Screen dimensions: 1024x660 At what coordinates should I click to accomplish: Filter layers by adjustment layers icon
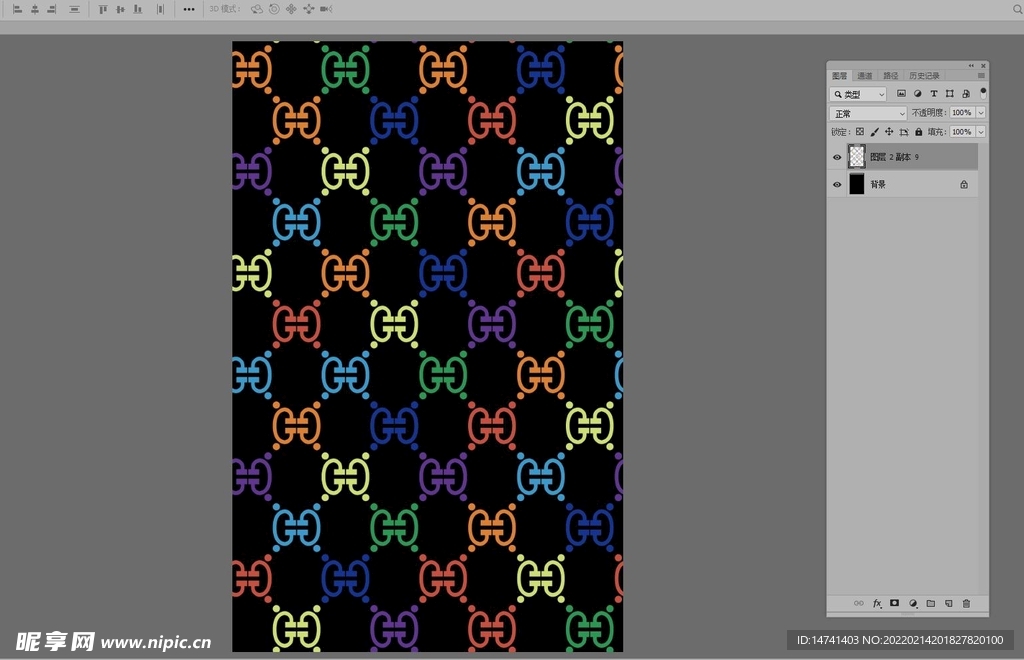tap(918, 93)
